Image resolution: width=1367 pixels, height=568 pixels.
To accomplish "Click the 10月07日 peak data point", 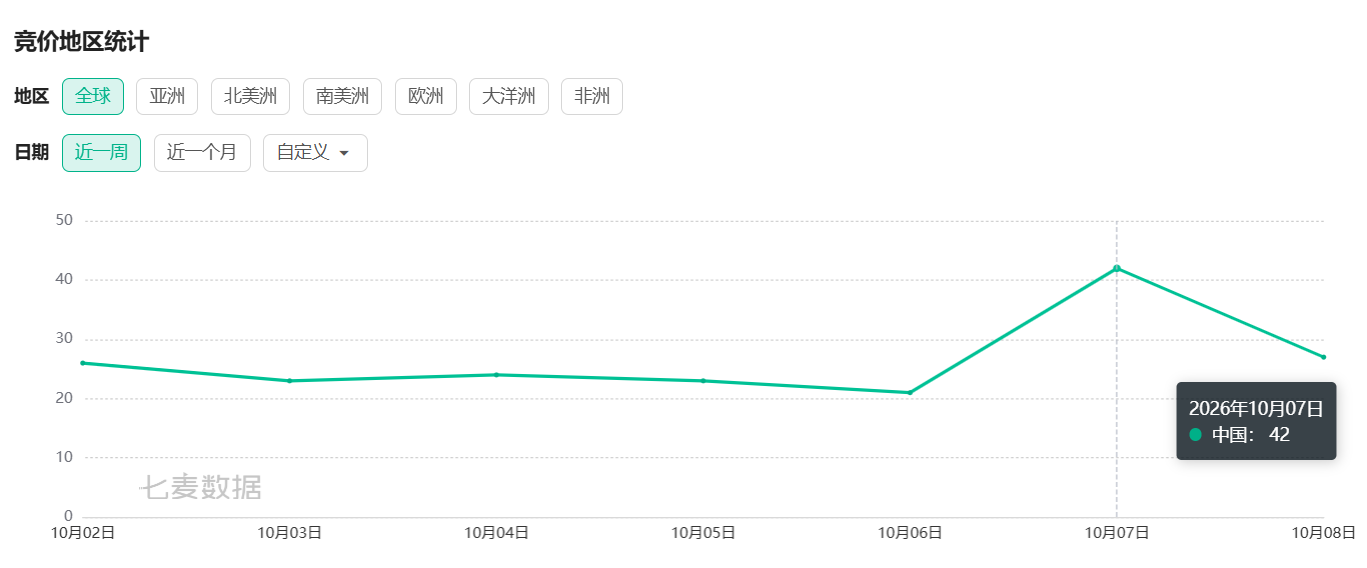I will 1117,268.
